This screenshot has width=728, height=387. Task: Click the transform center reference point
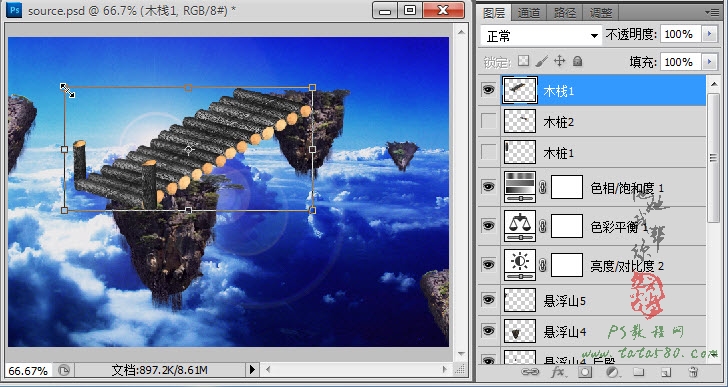[x=188, y=149]
